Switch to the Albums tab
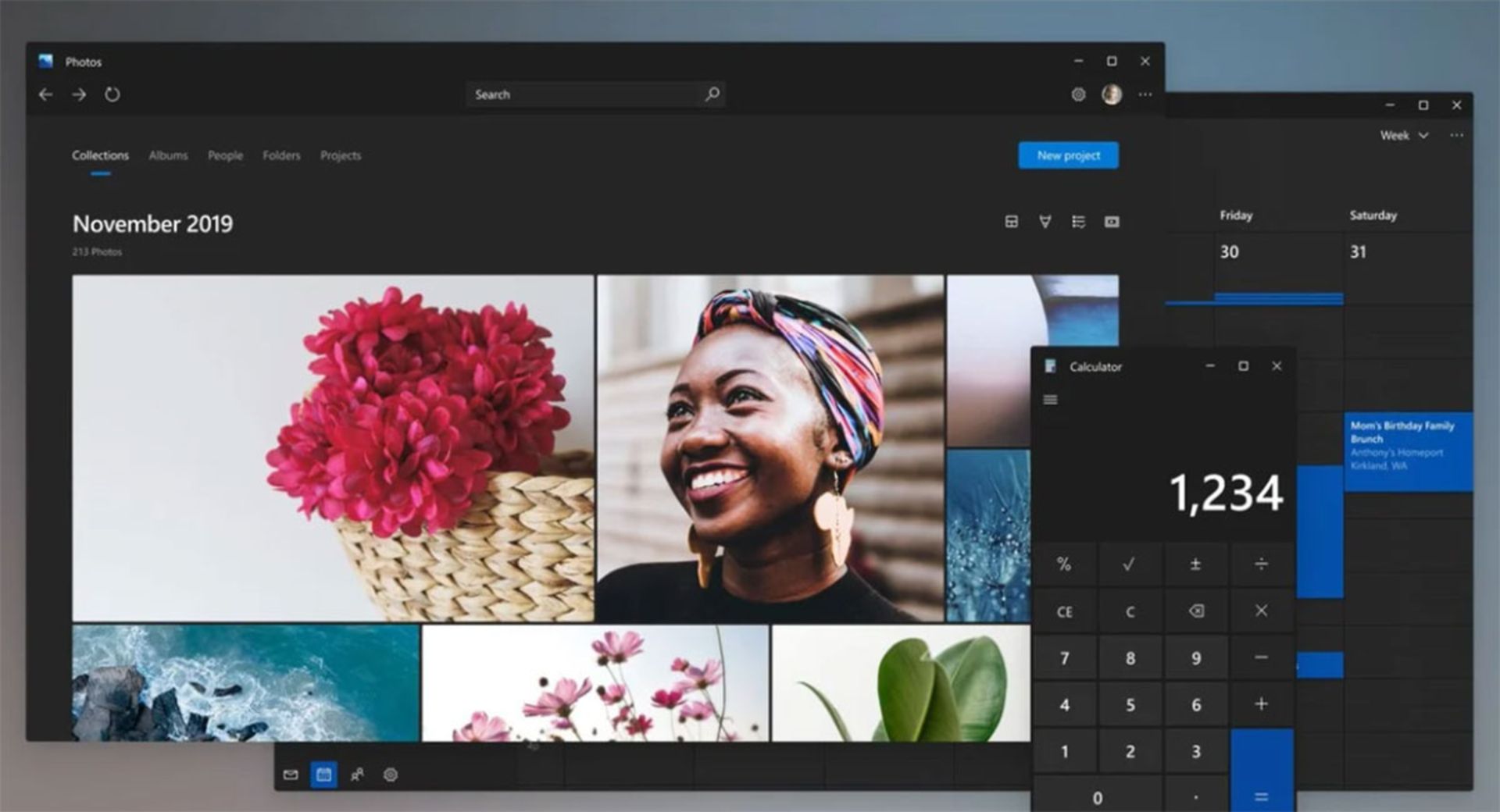The image size is (1500, 812). point(168,155)
